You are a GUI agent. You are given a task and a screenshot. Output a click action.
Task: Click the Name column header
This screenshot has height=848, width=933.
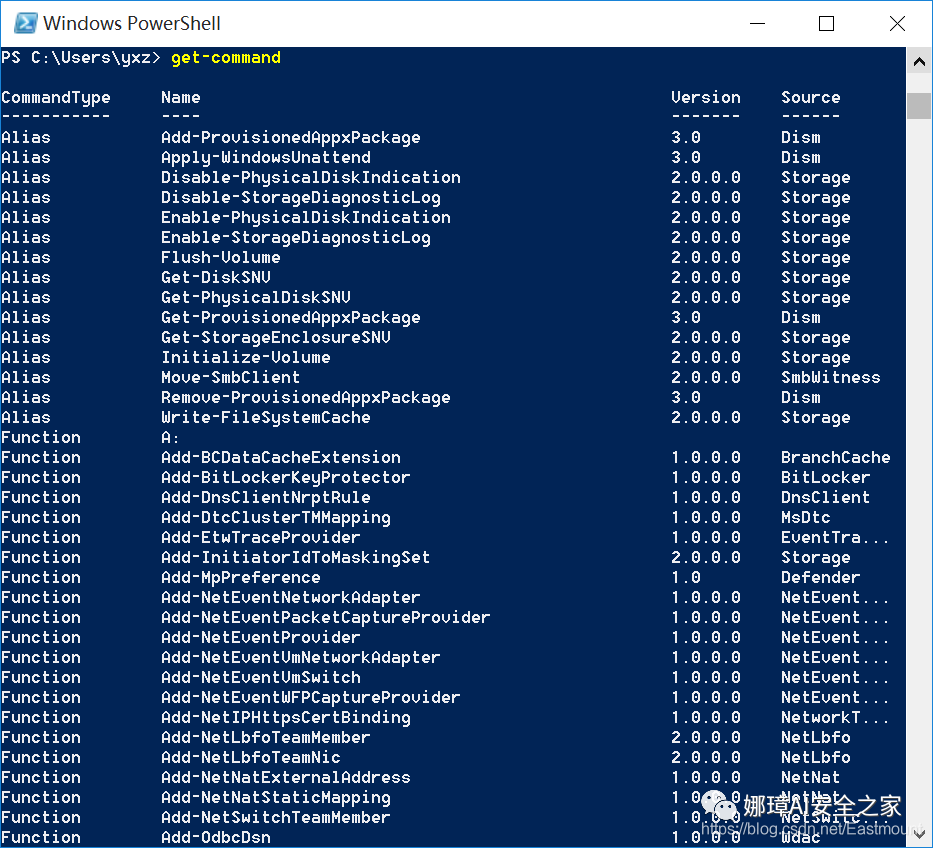[x=181, y=98]
